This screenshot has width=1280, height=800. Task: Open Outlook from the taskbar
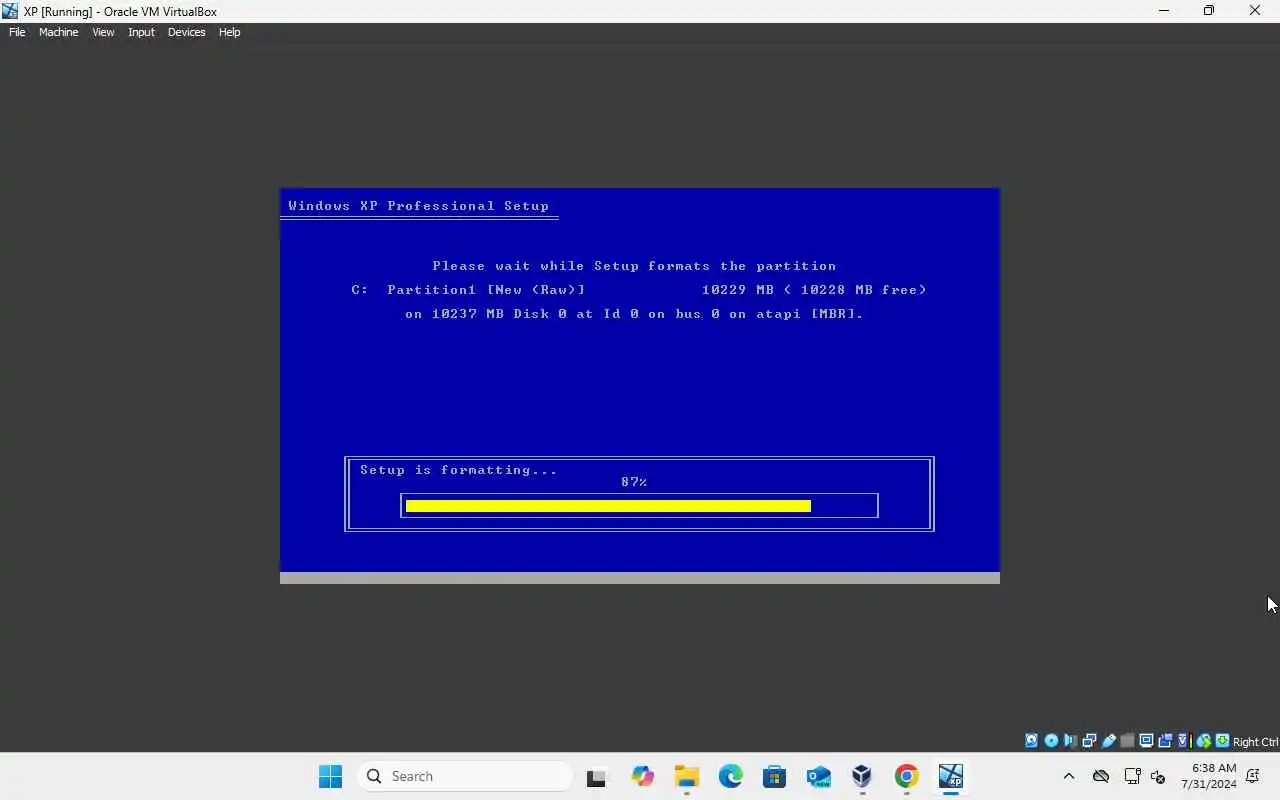(x=819, y=776)
